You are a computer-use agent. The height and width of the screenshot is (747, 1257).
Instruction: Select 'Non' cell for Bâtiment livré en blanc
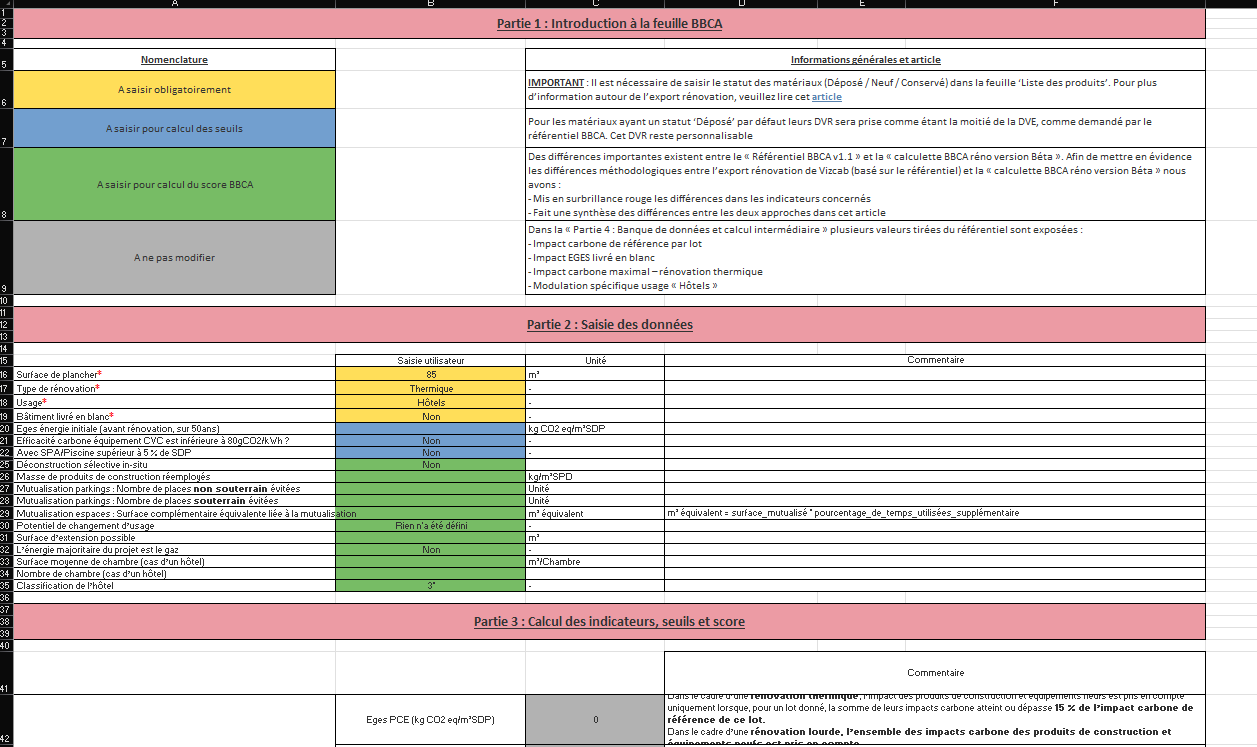[431, 416]
